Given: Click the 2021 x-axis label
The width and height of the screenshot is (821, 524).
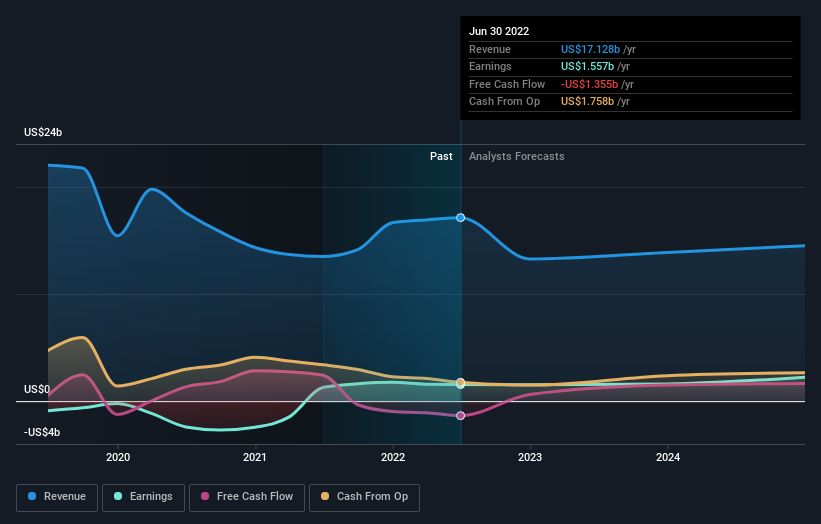Looking at the screenshot, I should coord(255,457).
